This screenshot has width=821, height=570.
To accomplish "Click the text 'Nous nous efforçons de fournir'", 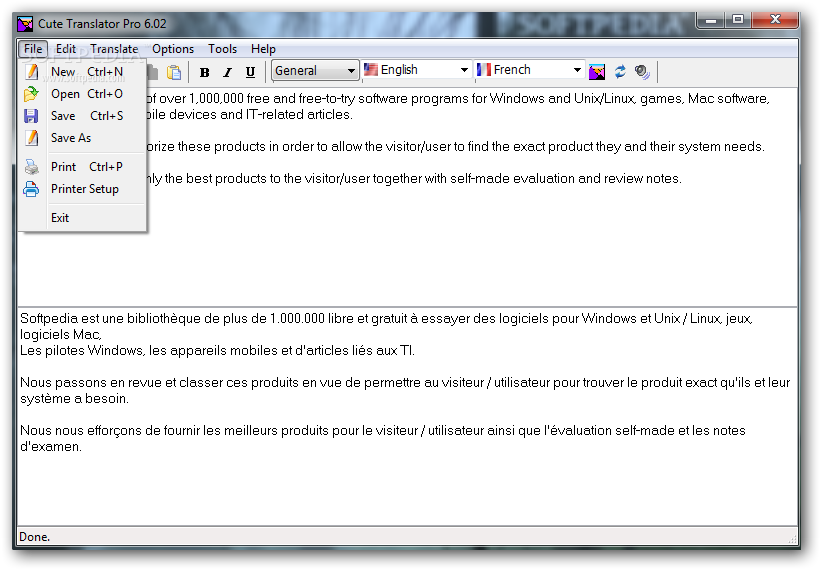I will pyautogui.click(x=110, y=431).
